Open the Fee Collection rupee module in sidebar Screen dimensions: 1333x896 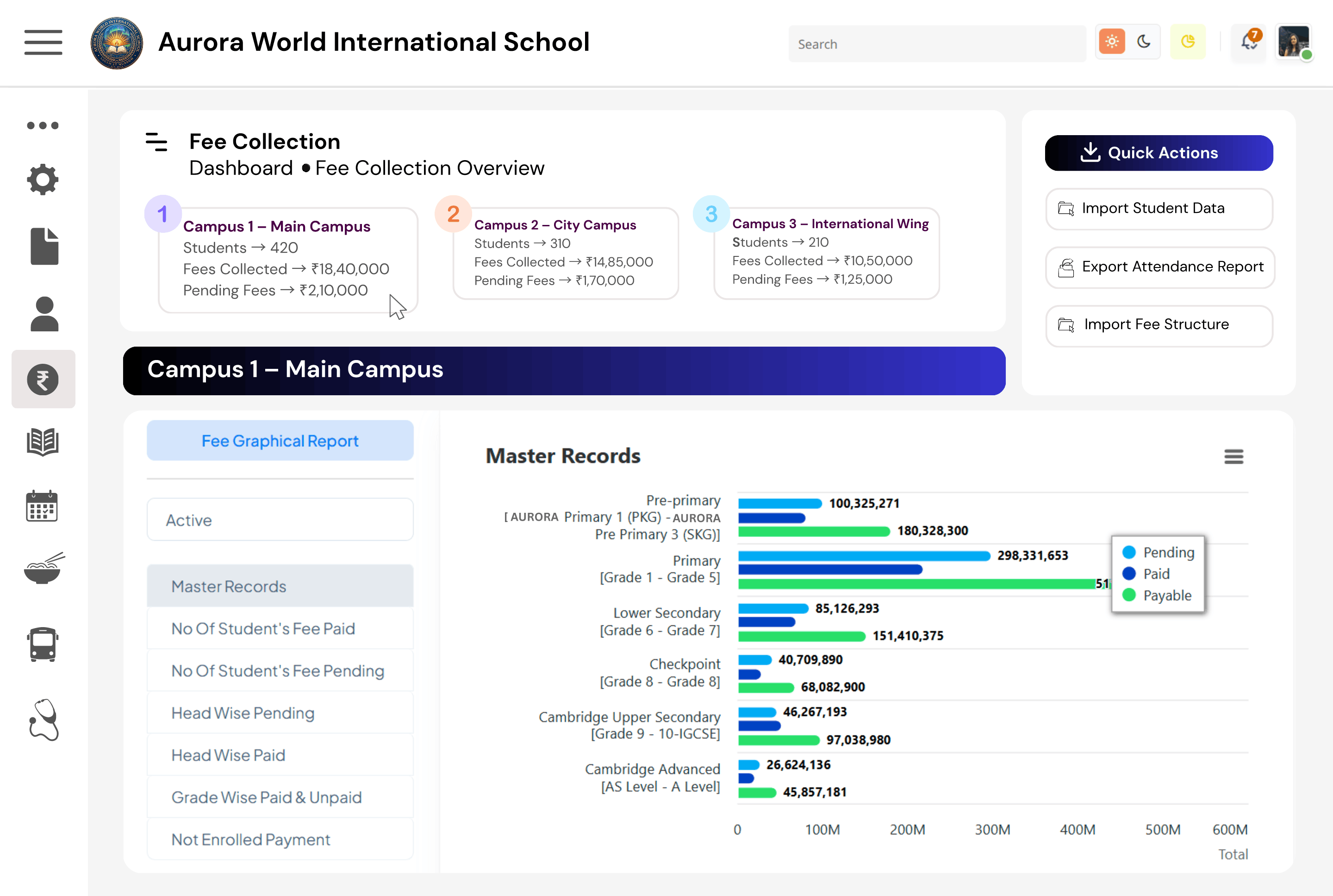coord(44,379)
